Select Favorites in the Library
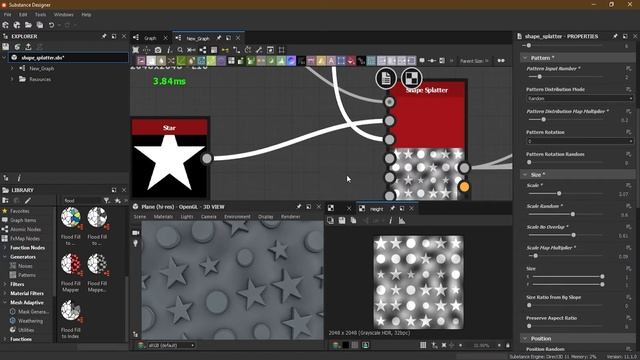This screenshot has width=640, height=360. pyautogui.click(x=20, y=211)
